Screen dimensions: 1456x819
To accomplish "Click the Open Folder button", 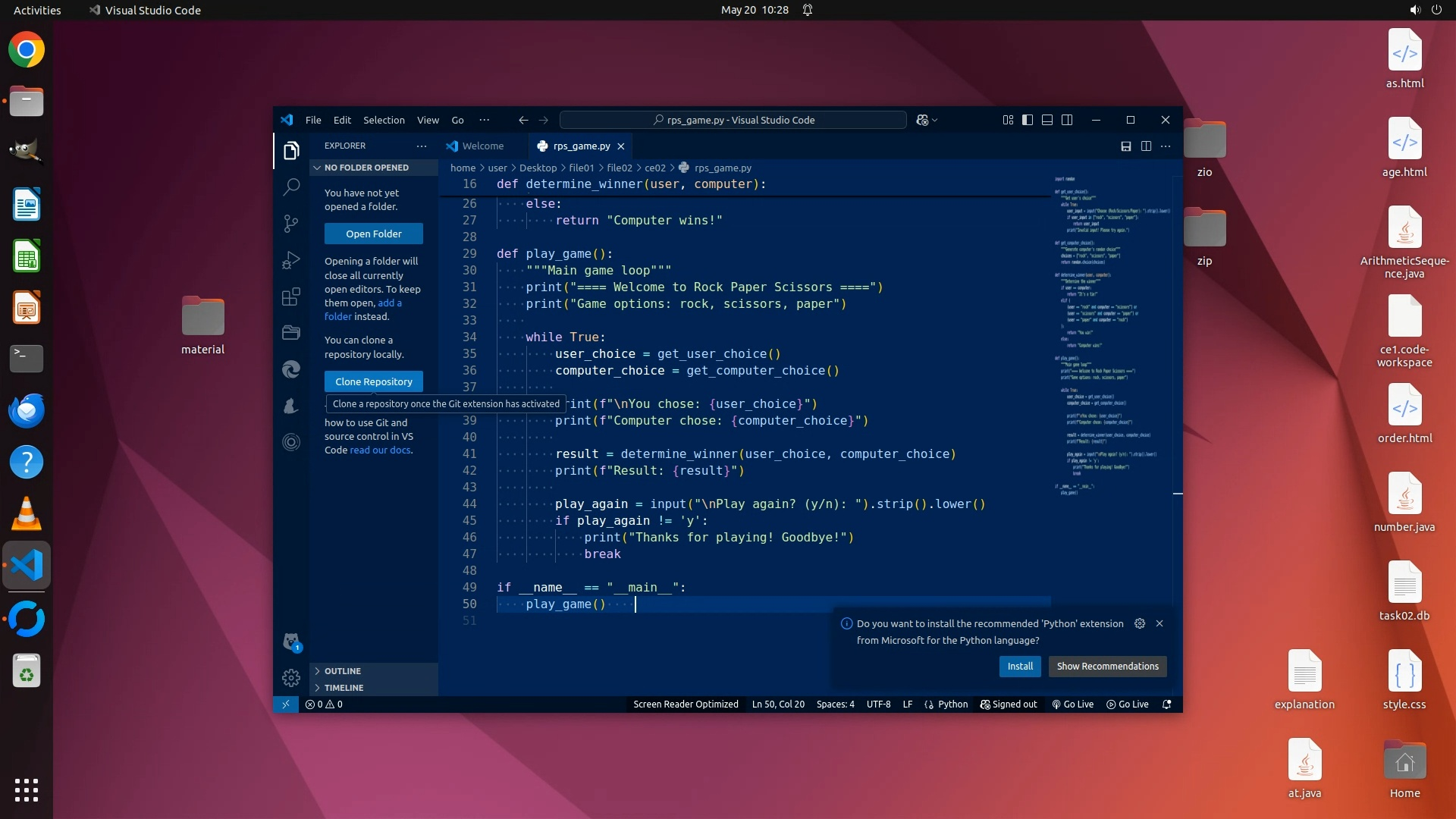I will pos(374,234).
